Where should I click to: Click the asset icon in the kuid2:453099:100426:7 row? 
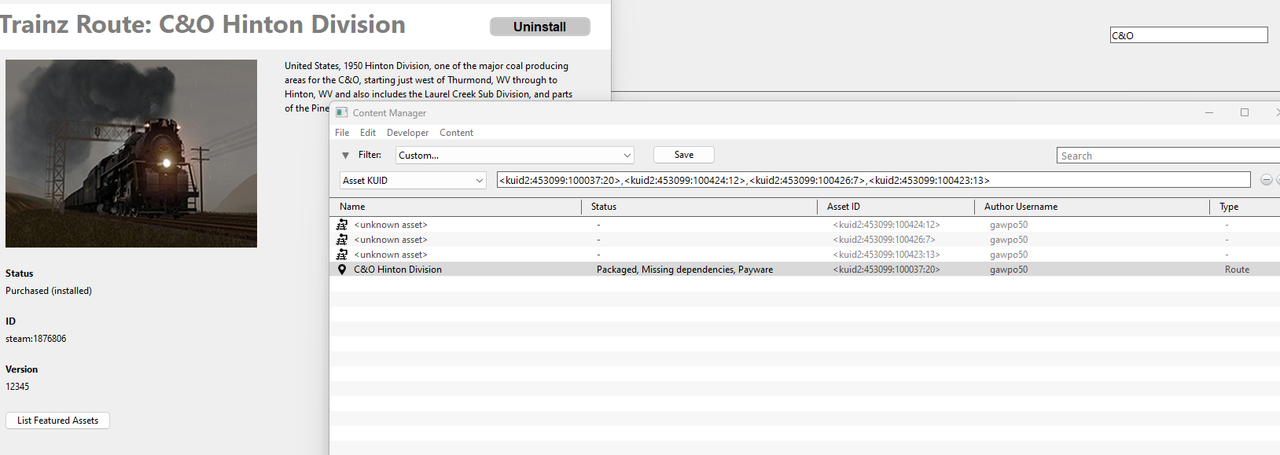tap(342, 240)
